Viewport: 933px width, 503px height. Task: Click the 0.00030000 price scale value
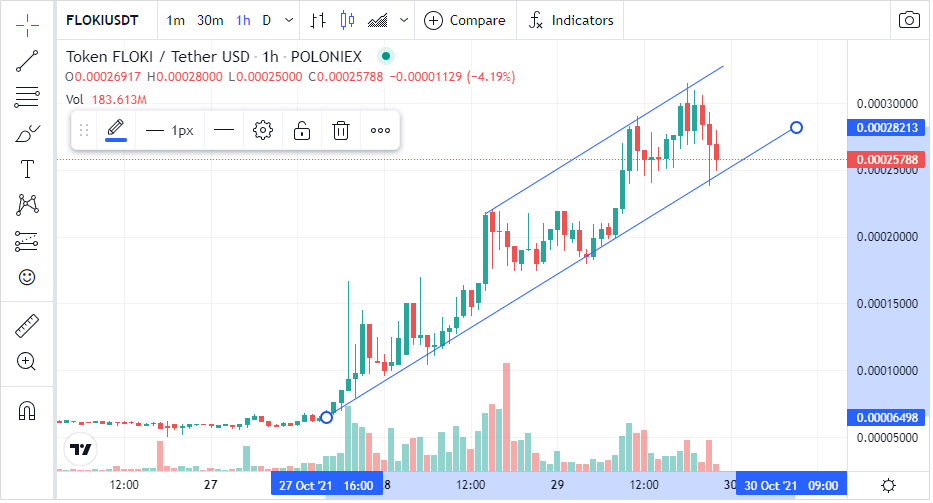[x=887, y=104]
